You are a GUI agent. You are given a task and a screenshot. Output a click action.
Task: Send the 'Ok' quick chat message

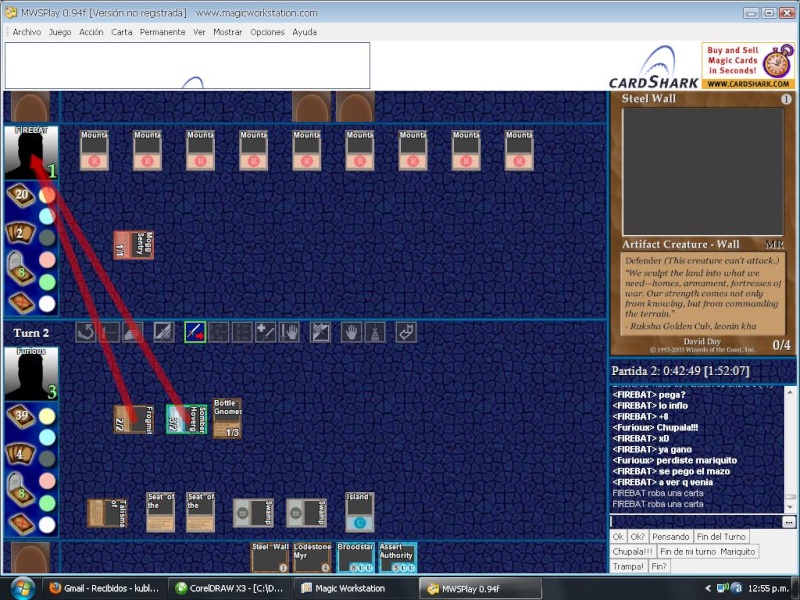618,537
